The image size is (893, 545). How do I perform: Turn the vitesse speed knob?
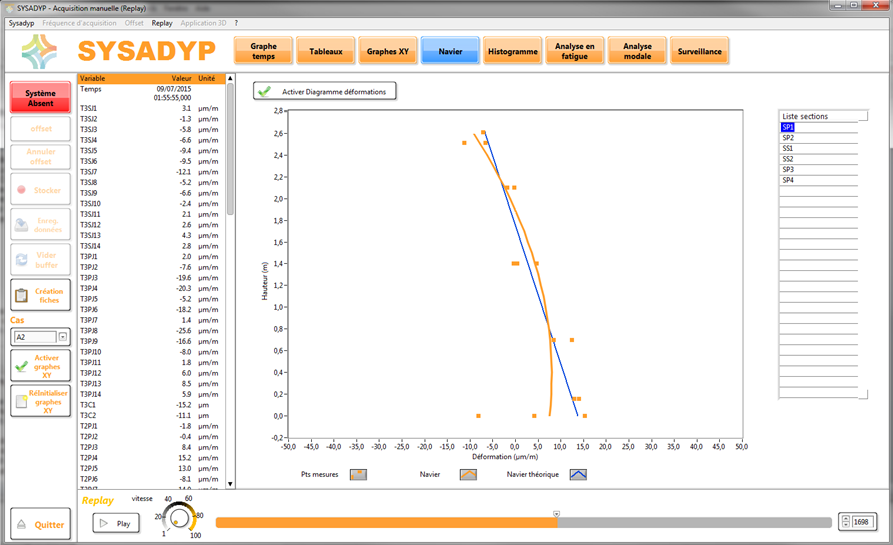[x=179, y=518]
